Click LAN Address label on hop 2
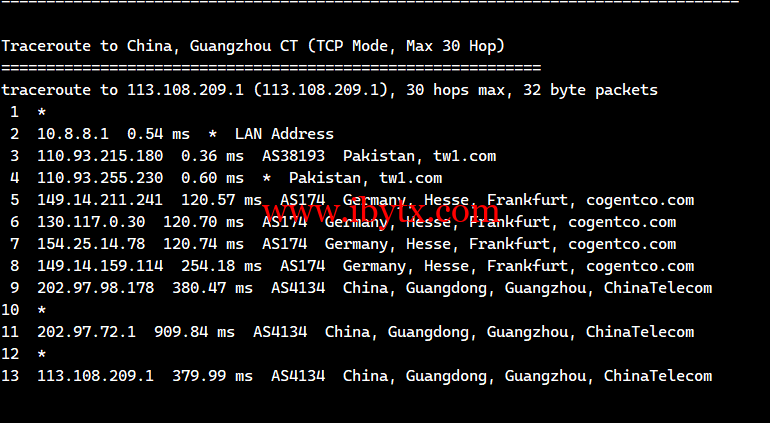Screen dimensions: 770x423 pyautogui.click(x=284, y=134)
